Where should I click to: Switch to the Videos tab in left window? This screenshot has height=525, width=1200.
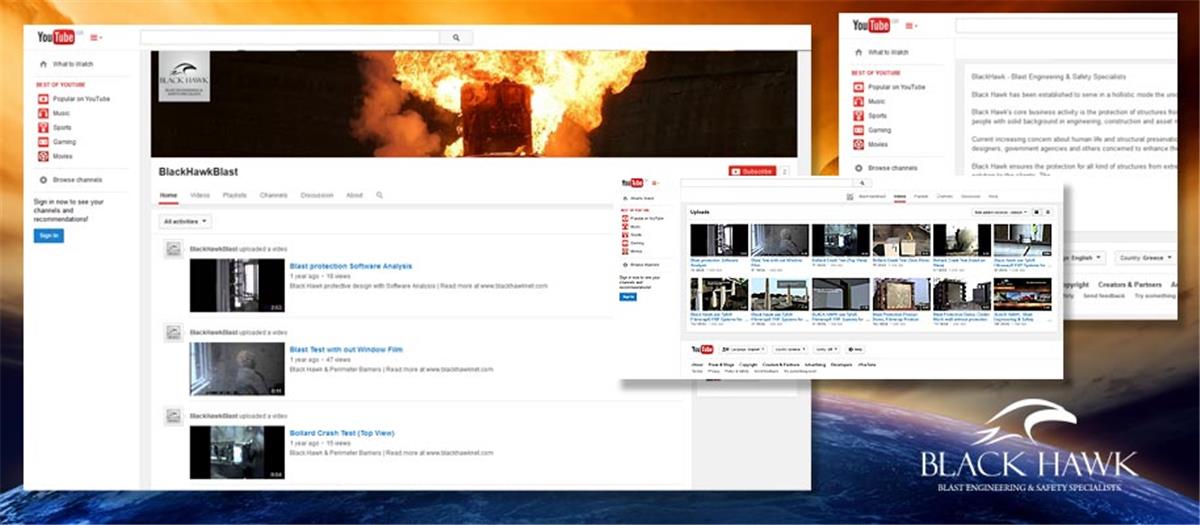point(200,195)
